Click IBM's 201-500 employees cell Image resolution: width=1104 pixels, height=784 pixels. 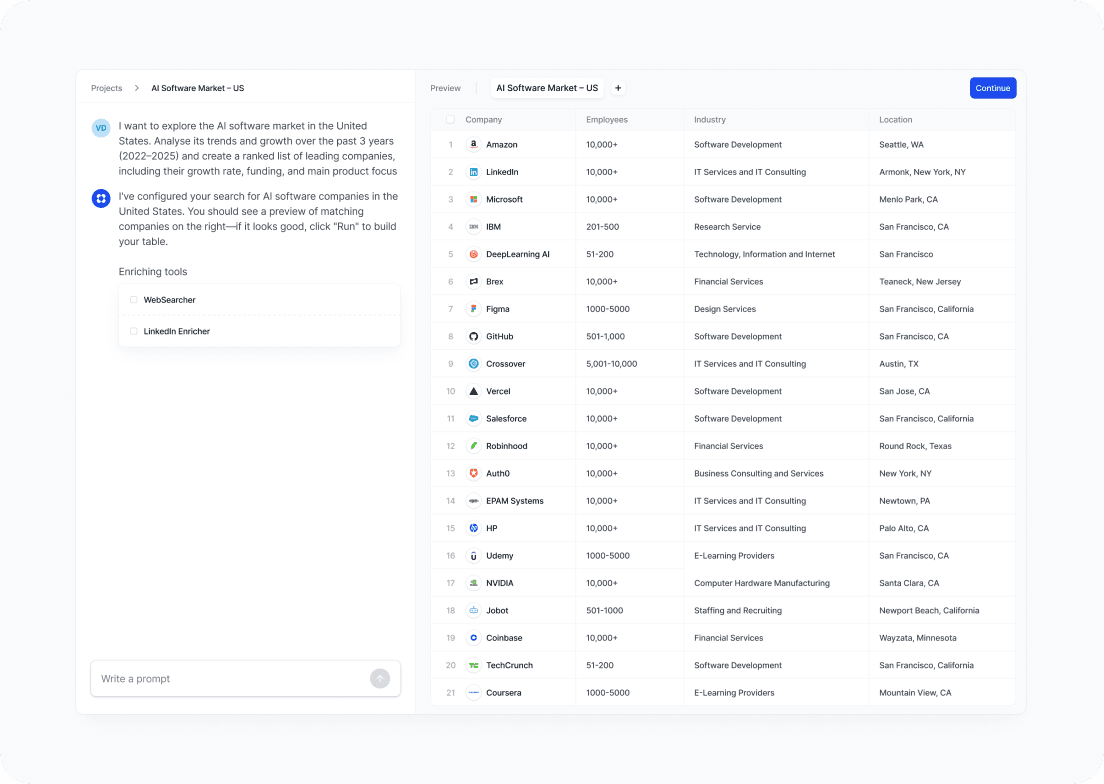click(x=603, y=227)
